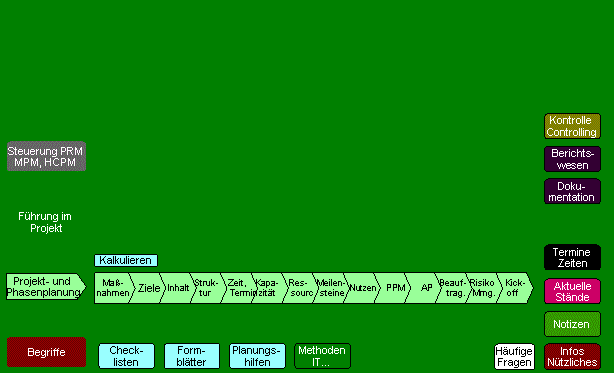Select the Methoden IT button
This screenshot has width=614, height=373.
click(322, 356)
